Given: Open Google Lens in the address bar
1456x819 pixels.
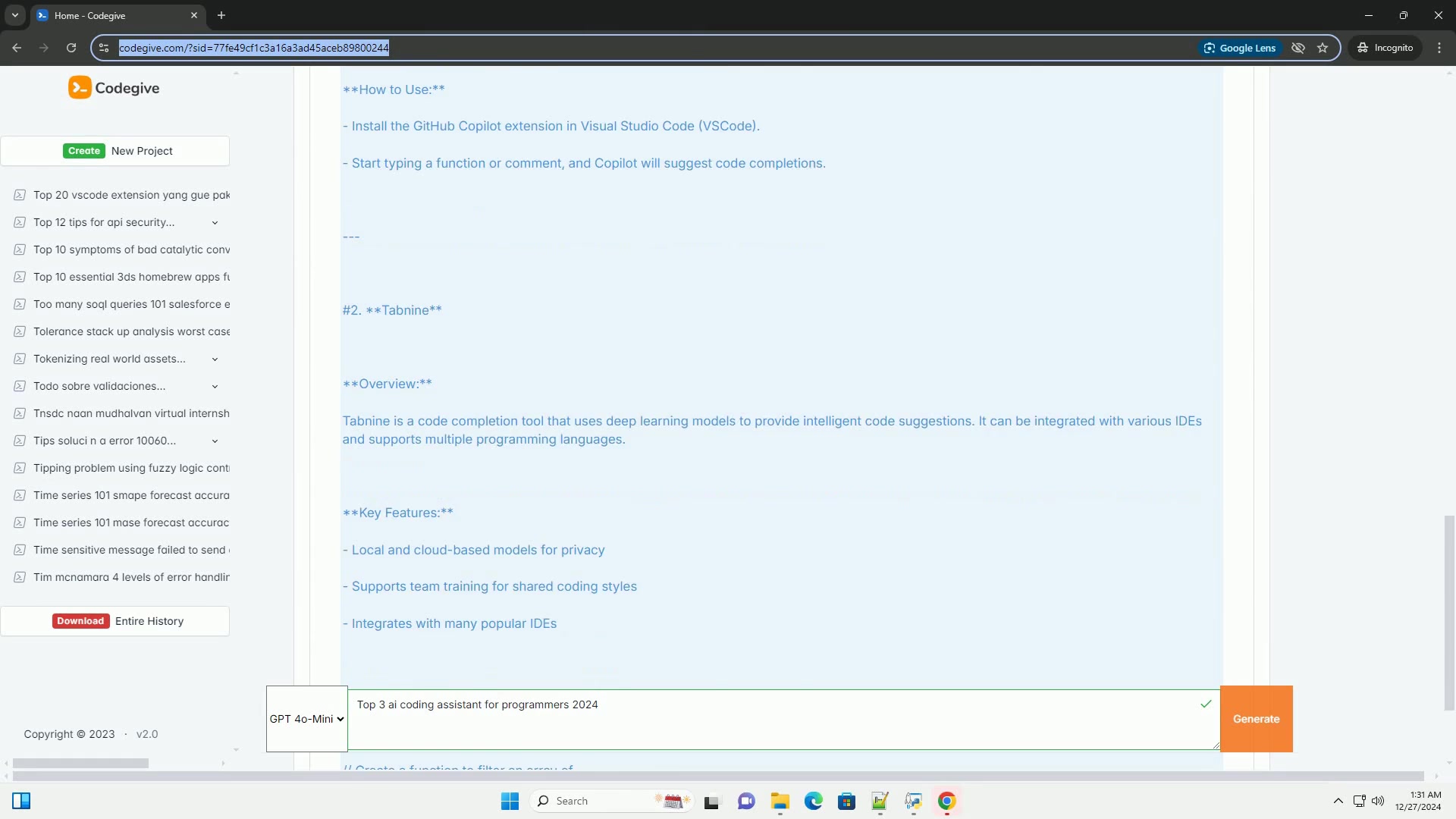Looking at the screenshot, I should pyautogui.click(x=1240, y=48).
